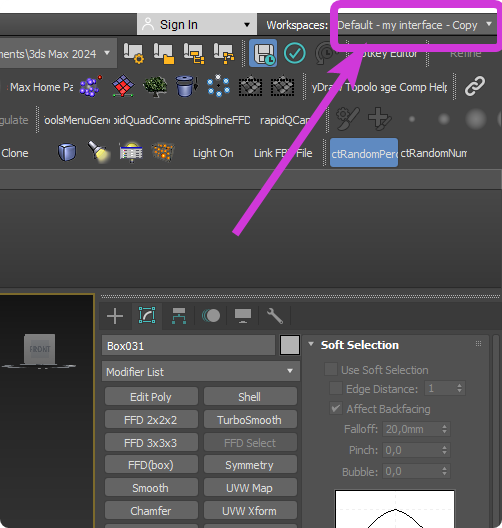This screenshot has width=502, height=528.
Task: Open the Utilities wrench tab
Action: [x=275, y=316]
